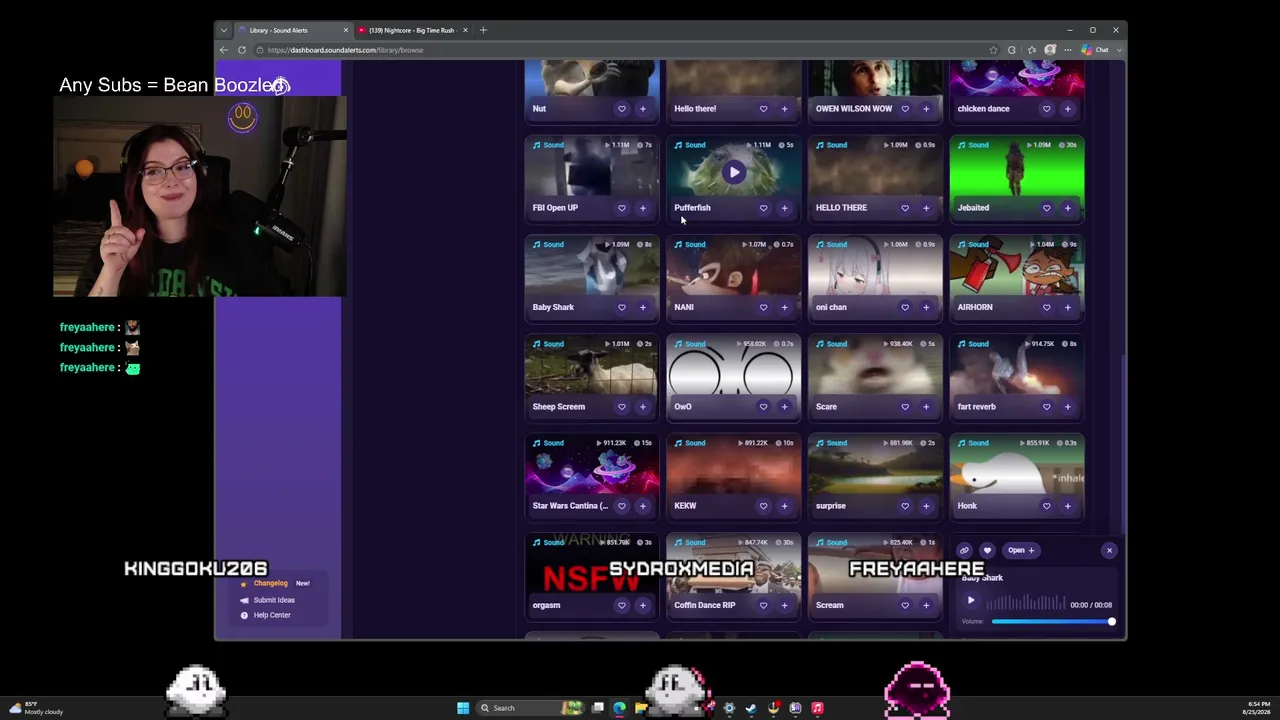Screen dimensions: 1280x720
Task: Open the Windows Start menu
Action: [463, 708]
